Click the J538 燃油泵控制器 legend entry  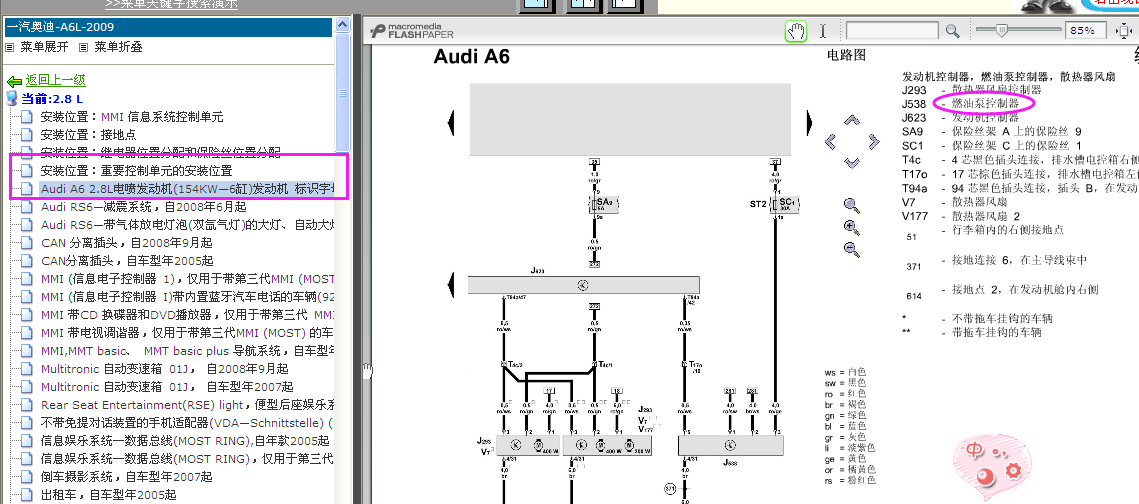click(960, 104)
